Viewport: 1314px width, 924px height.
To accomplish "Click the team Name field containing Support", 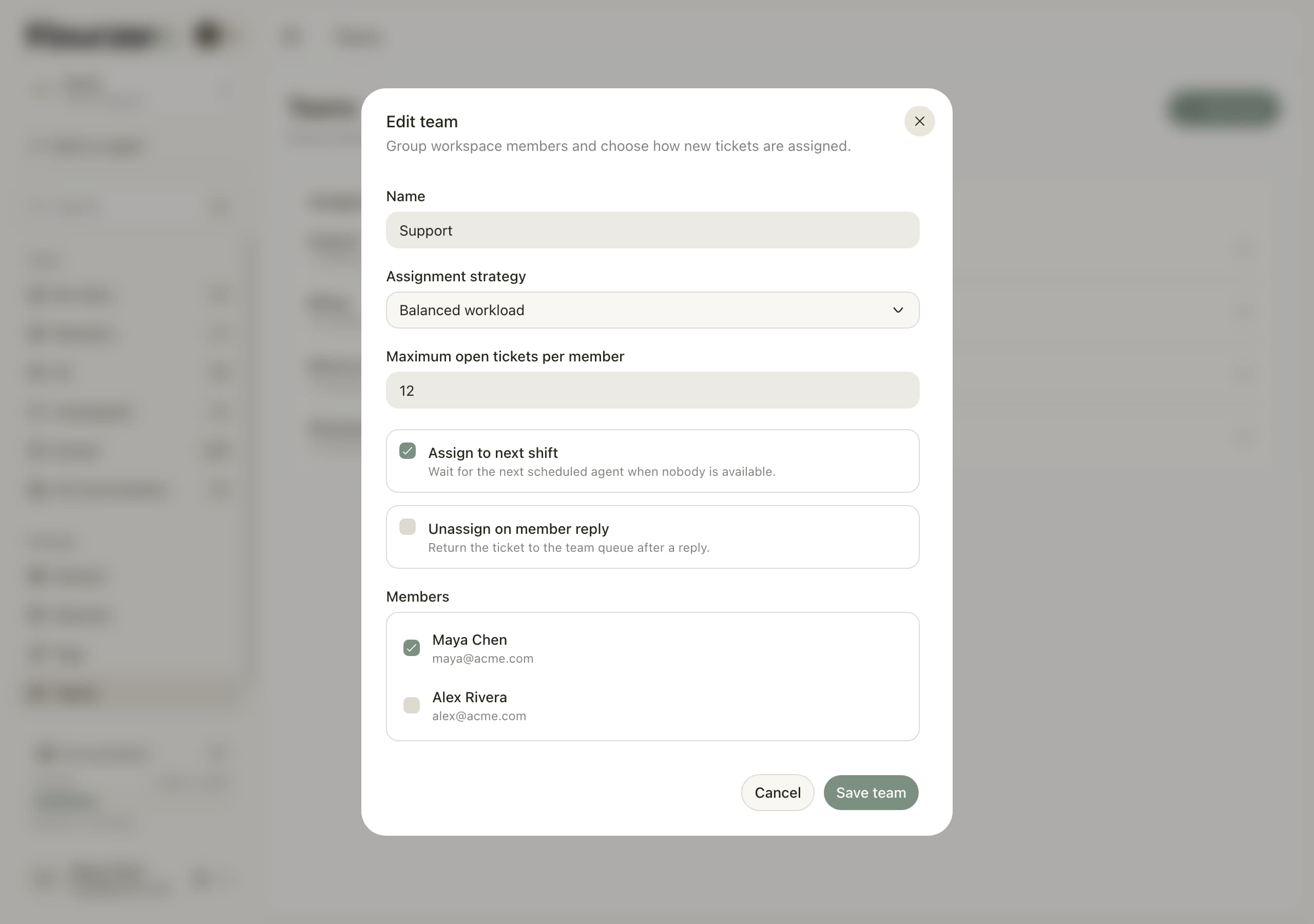I will point(652,230).
